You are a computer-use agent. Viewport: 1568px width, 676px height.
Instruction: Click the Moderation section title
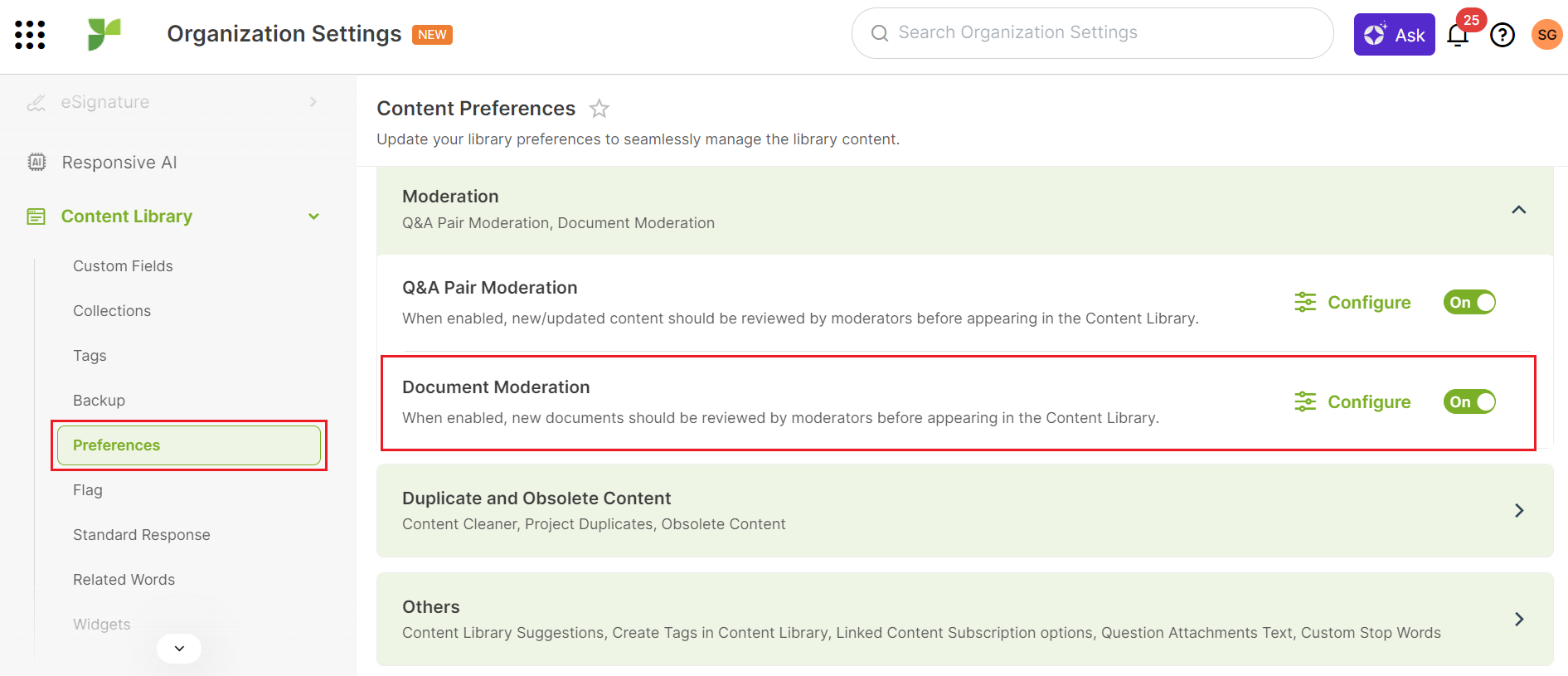coord(450,197)
